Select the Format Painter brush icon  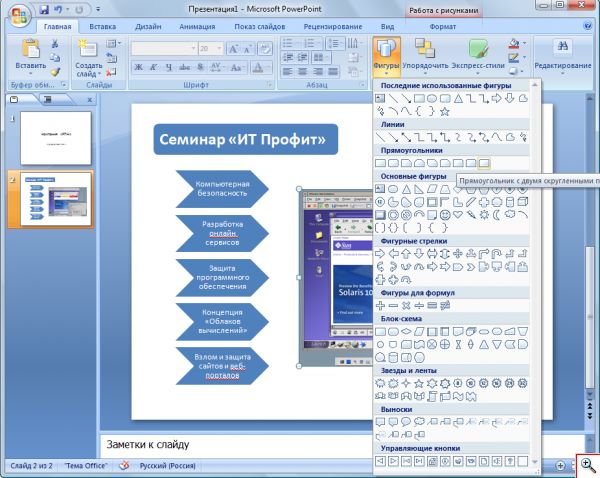pos(55,72)
